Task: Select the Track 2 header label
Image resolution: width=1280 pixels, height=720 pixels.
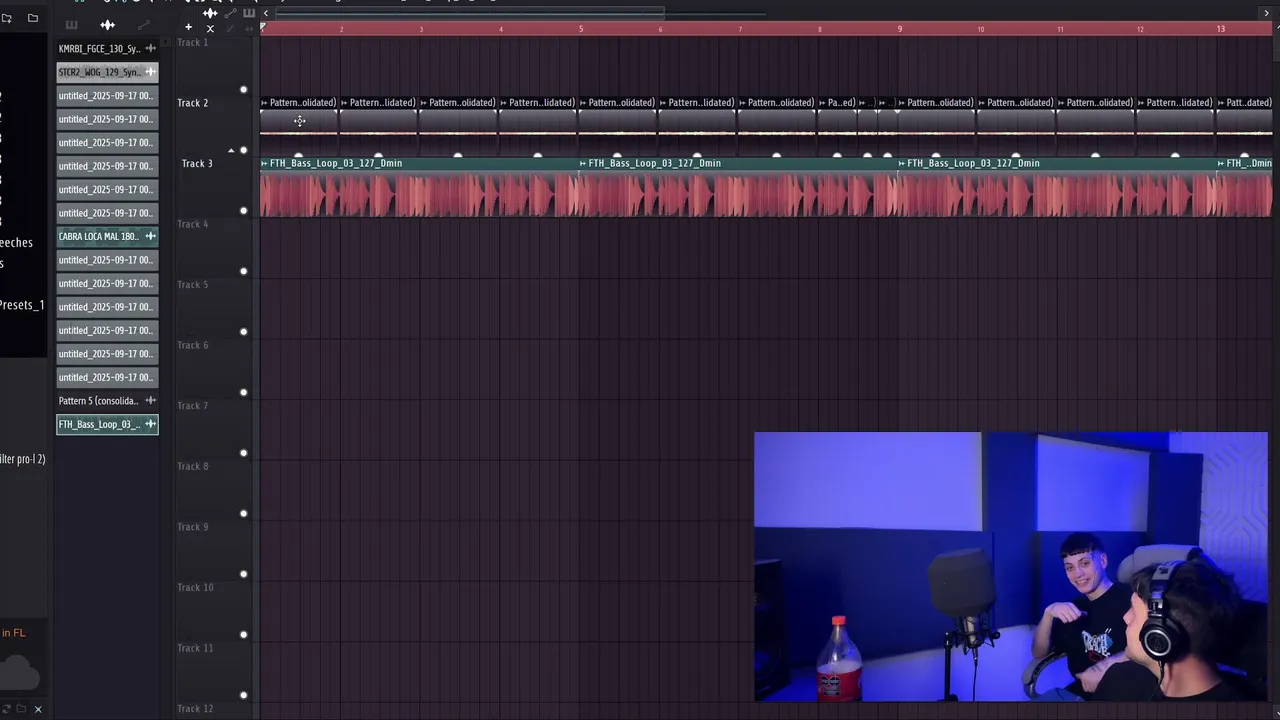Action: click(x=193, y=103)
